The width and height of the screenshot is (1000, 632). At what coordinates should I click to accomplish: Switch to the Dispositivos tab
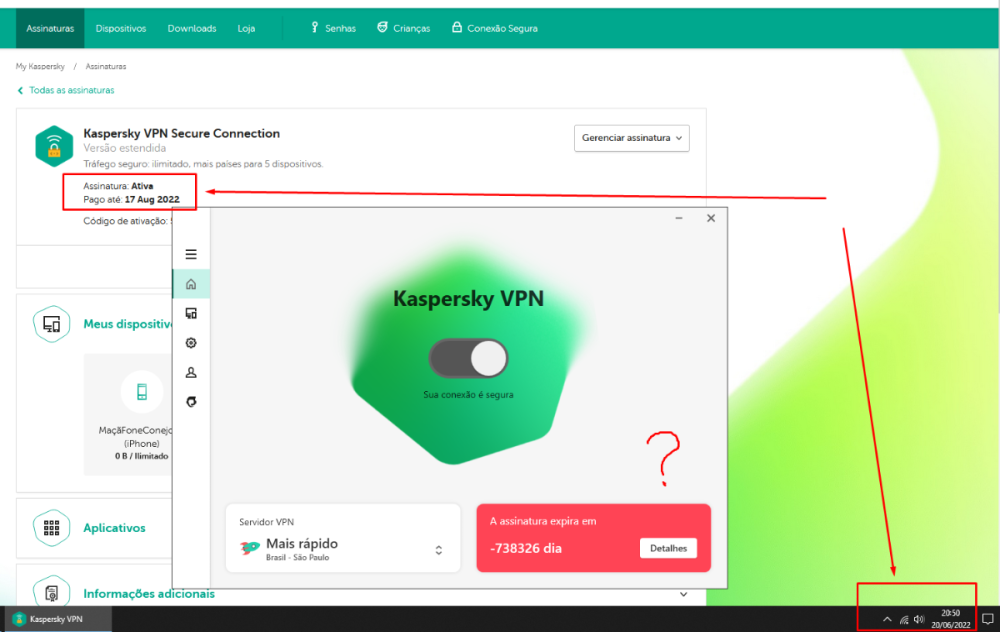[120, 27]
